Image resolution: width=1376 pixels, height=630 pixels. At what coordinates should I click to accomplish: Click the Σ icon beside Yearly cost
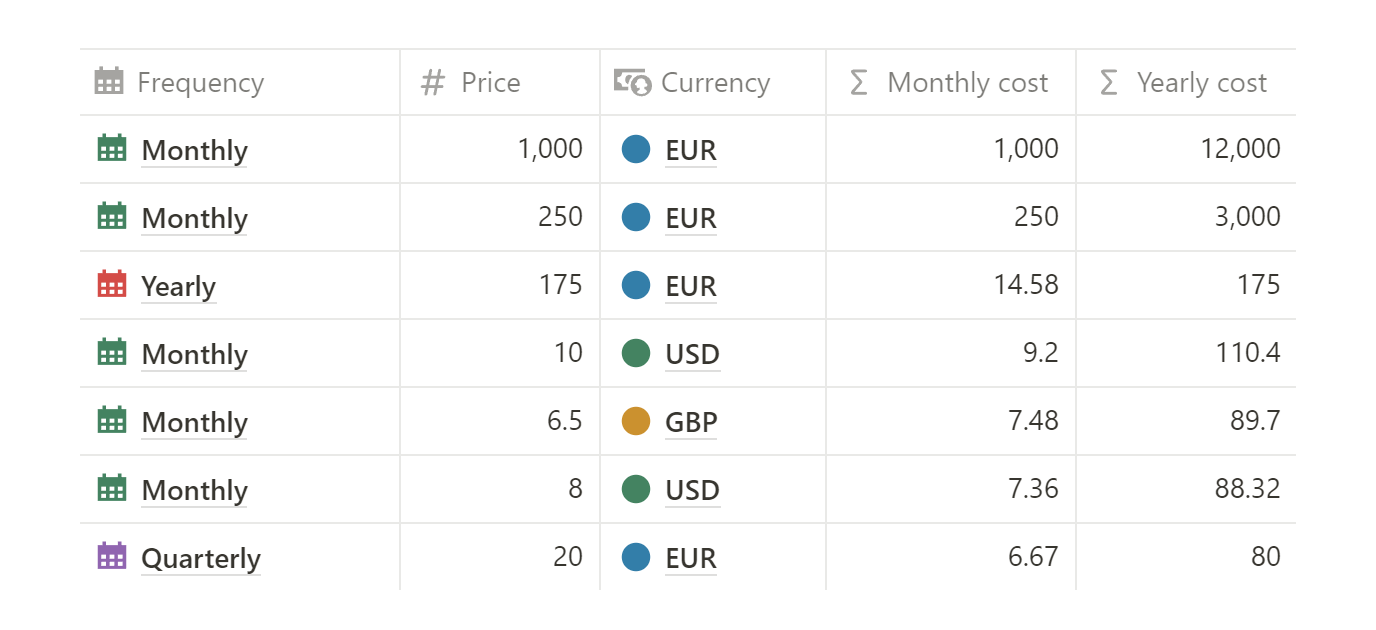(x=1108, y=82)
